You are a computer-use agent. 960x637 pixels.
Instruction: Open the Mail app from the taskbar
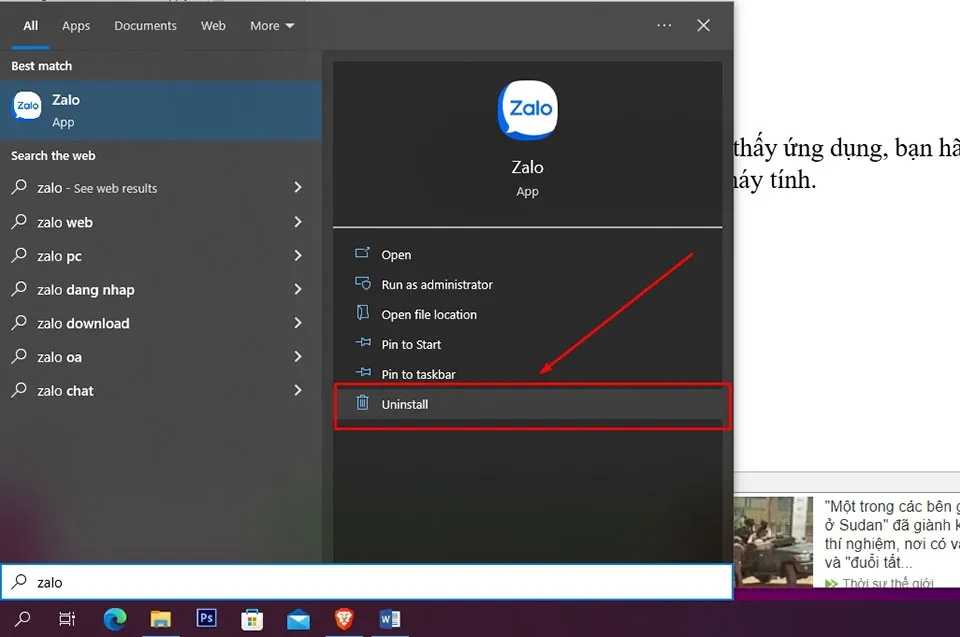tap(298, 619)
